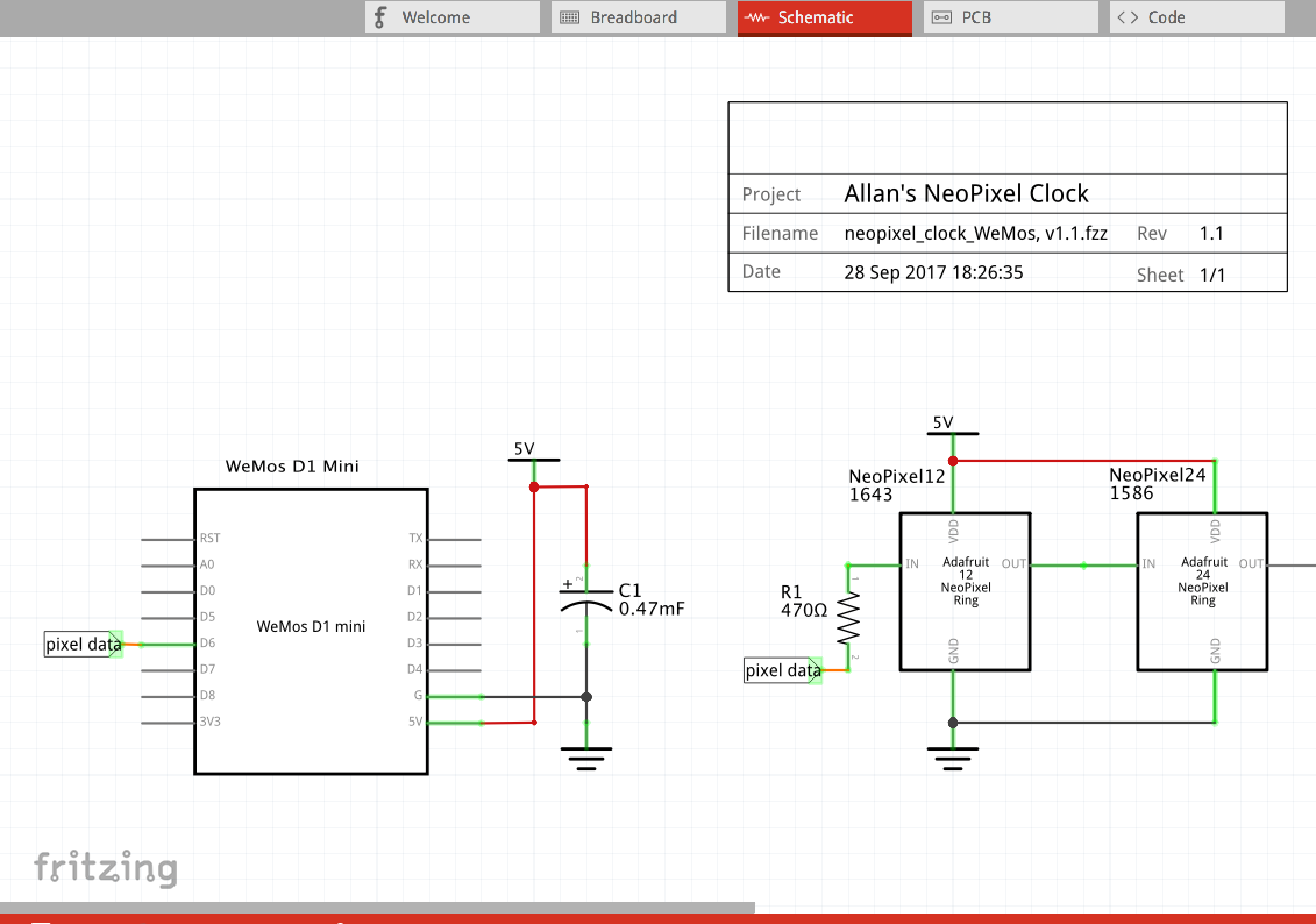Click the ground symbol below the capacitor

click(586, 758)
